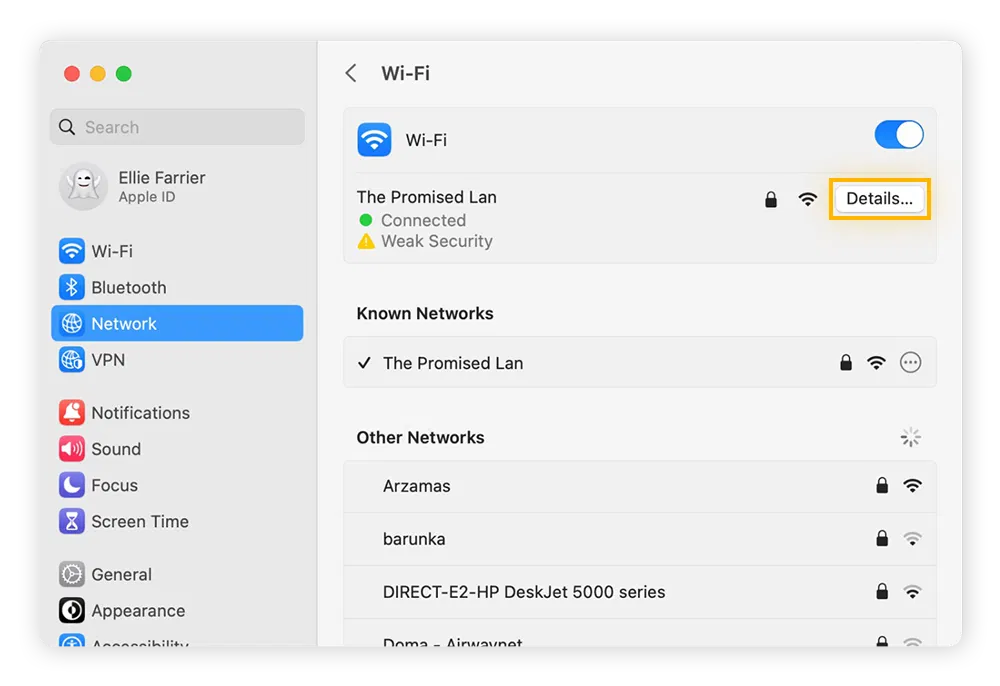Click the red close window button
This screenshot has height=686, width=1000.
click(72, 74)
